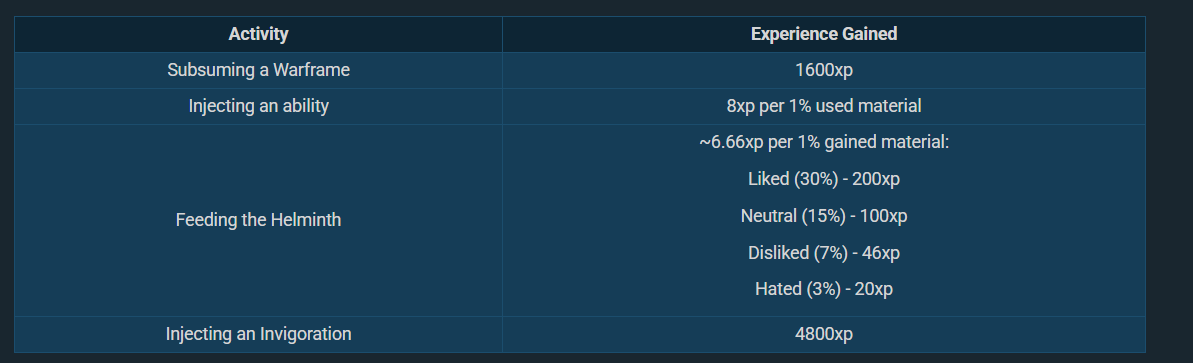The height and width of the screenshot is (363, 1193).
Task: Click the ~6.66xp per 1% gained material line
Action: (823, 142)
